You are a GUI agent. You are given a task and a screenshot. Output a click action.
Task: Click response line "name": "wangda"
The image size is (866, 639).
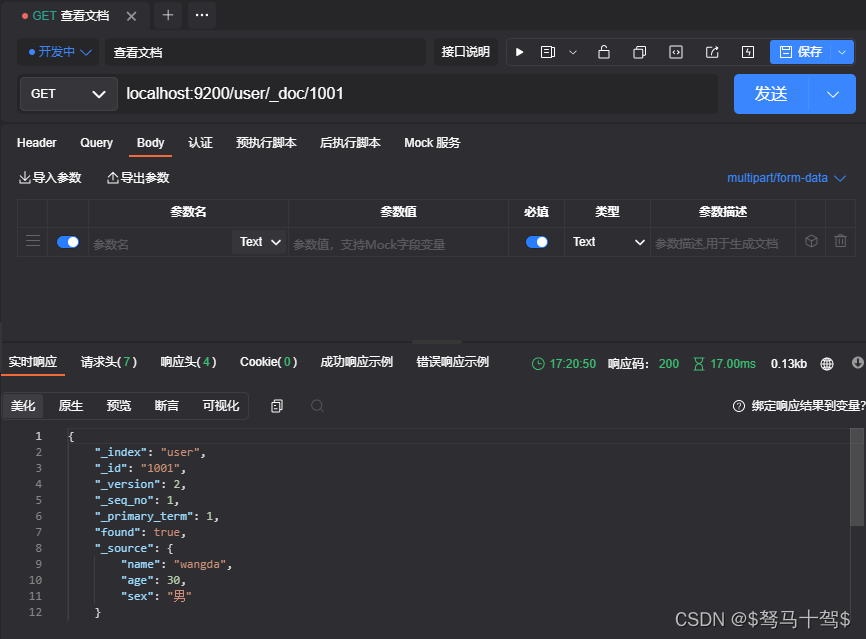(x=177, y=564)
